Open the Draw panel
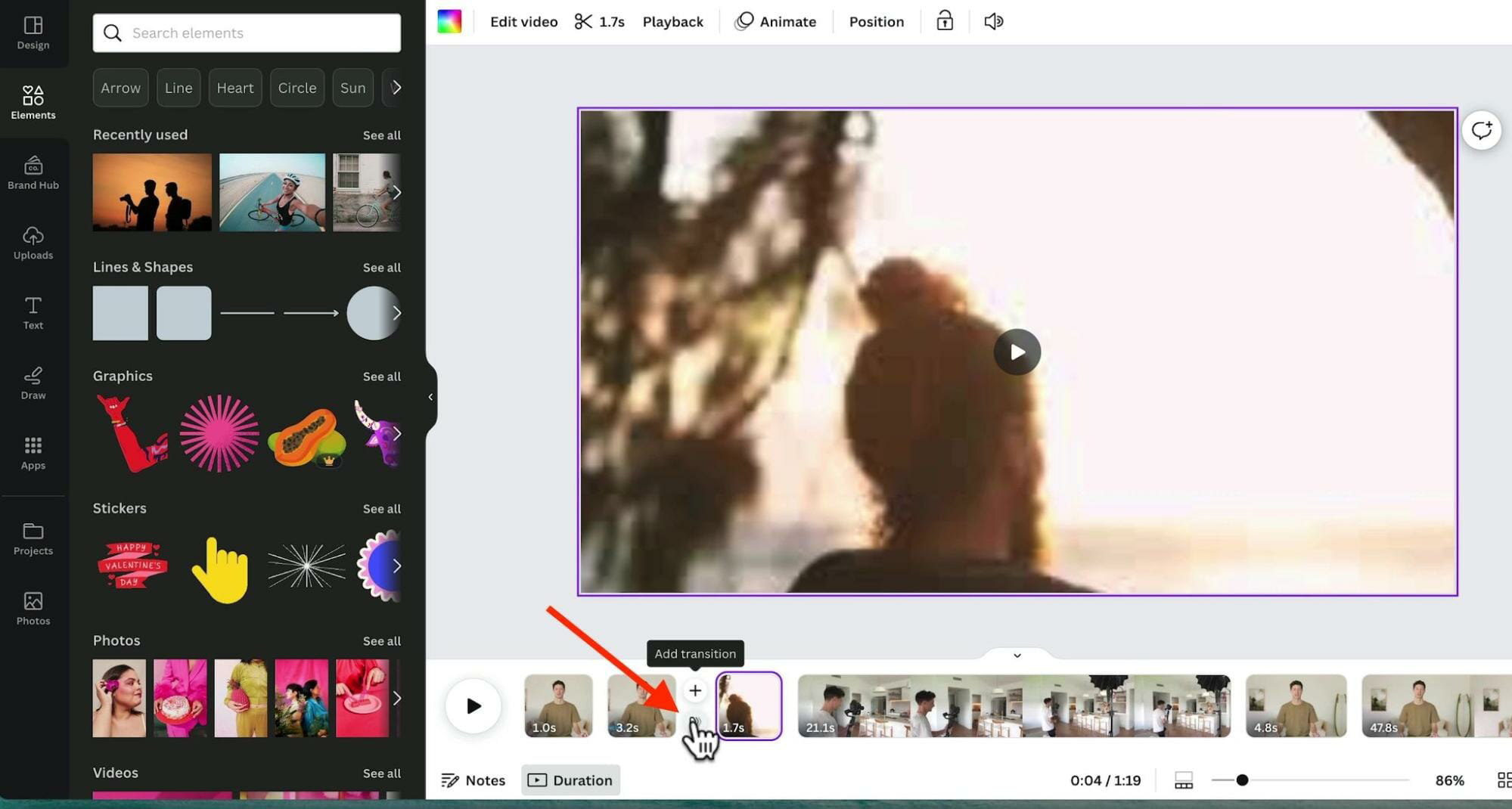 click(33, 383)
